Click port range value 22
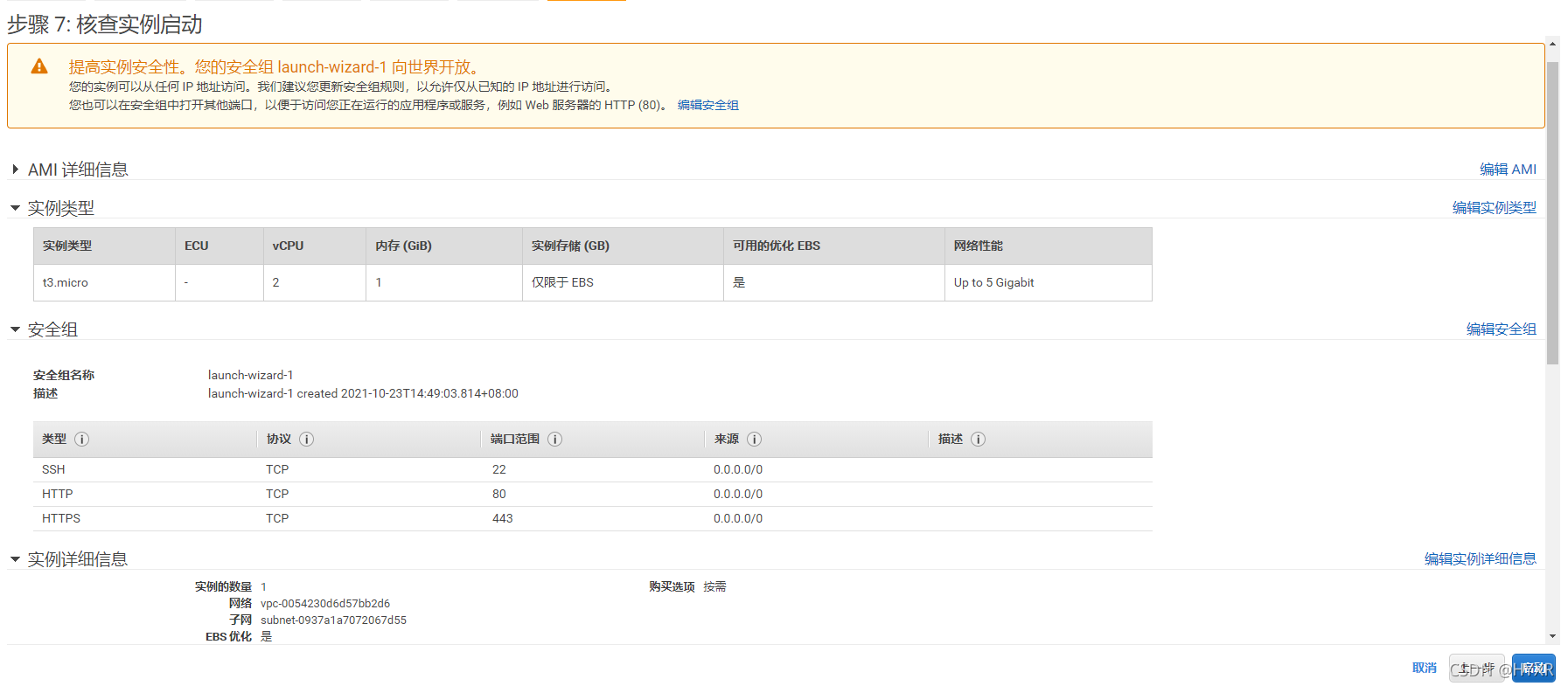This screenshot has width=1568, height=686. click(x=499, y=469)
